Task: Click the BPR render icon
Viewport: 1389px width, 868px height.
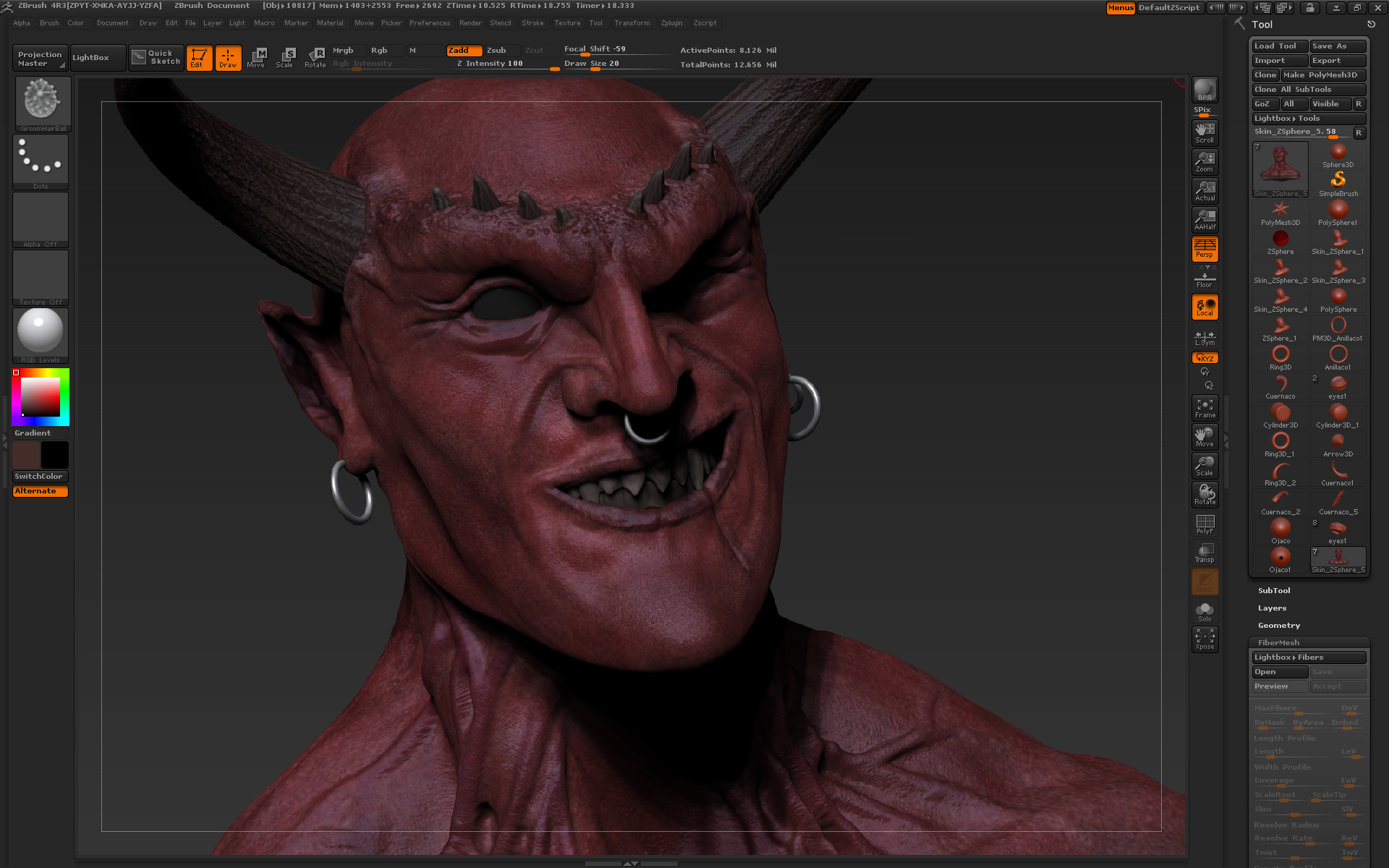Action: pyautogui.click(x=1205, y=89)
